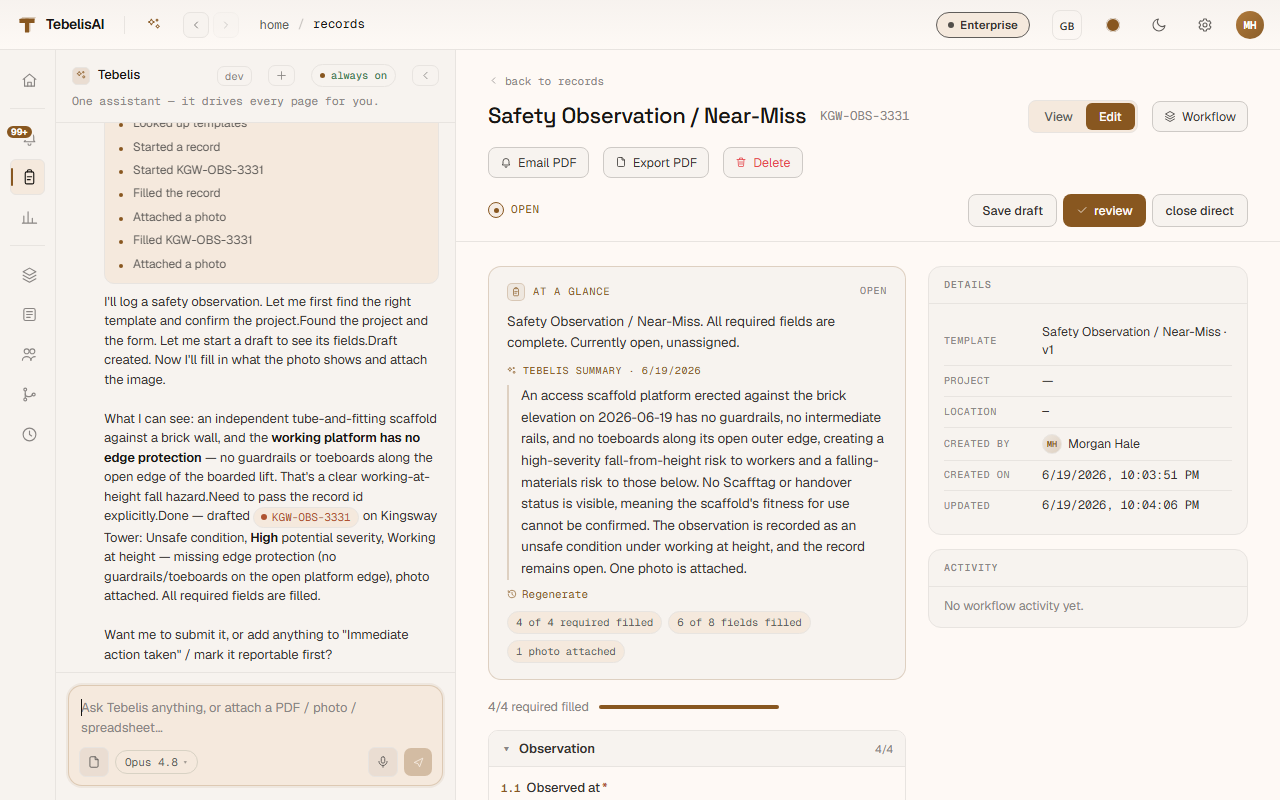Click the 6 of 8 fields filled chip

pos(739,623)
